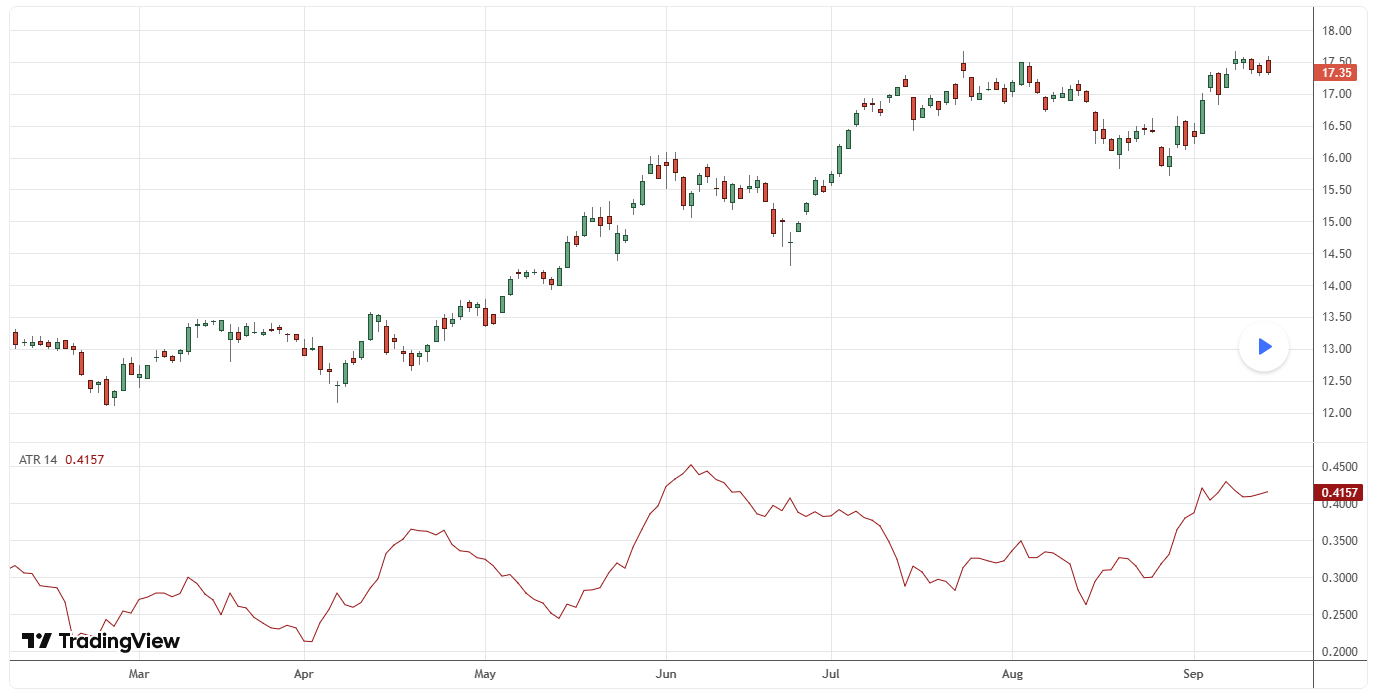Viewport: 1374px width, 695px height.
Task: Open the TradingView logo link
Action: coord(101,641)
